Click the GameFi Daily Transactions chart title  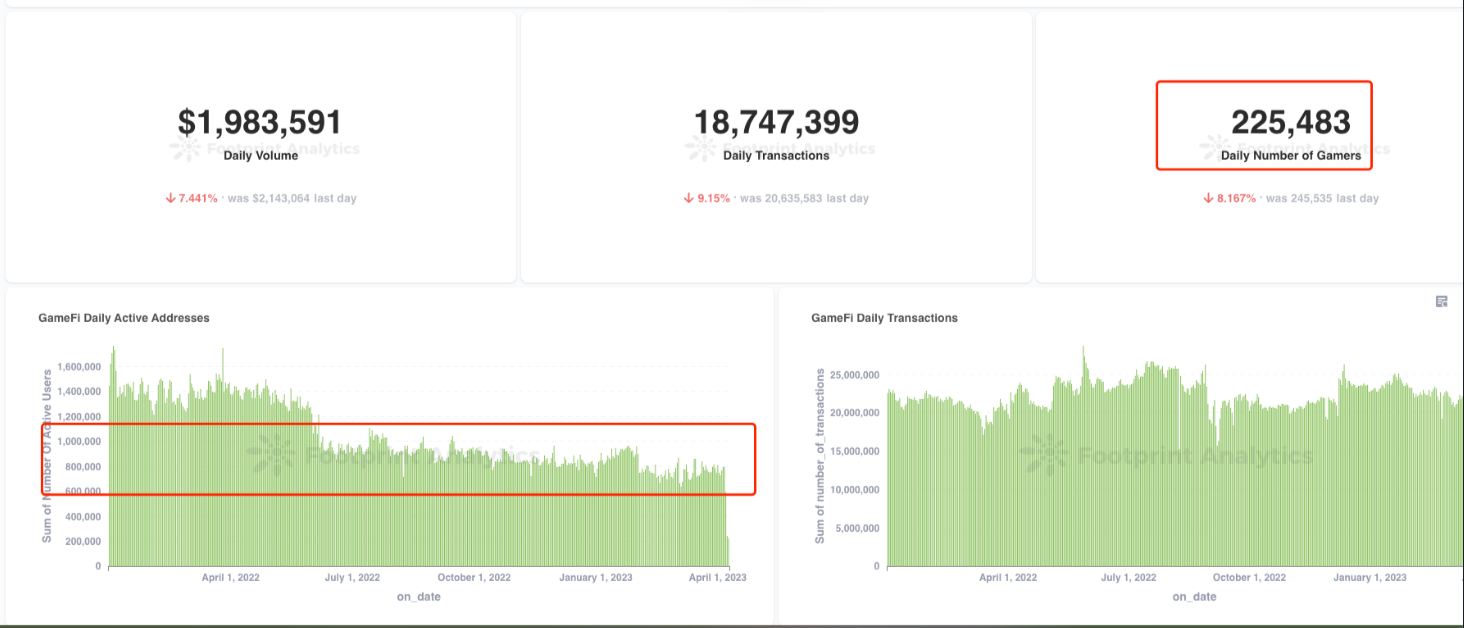click(884, 318)
